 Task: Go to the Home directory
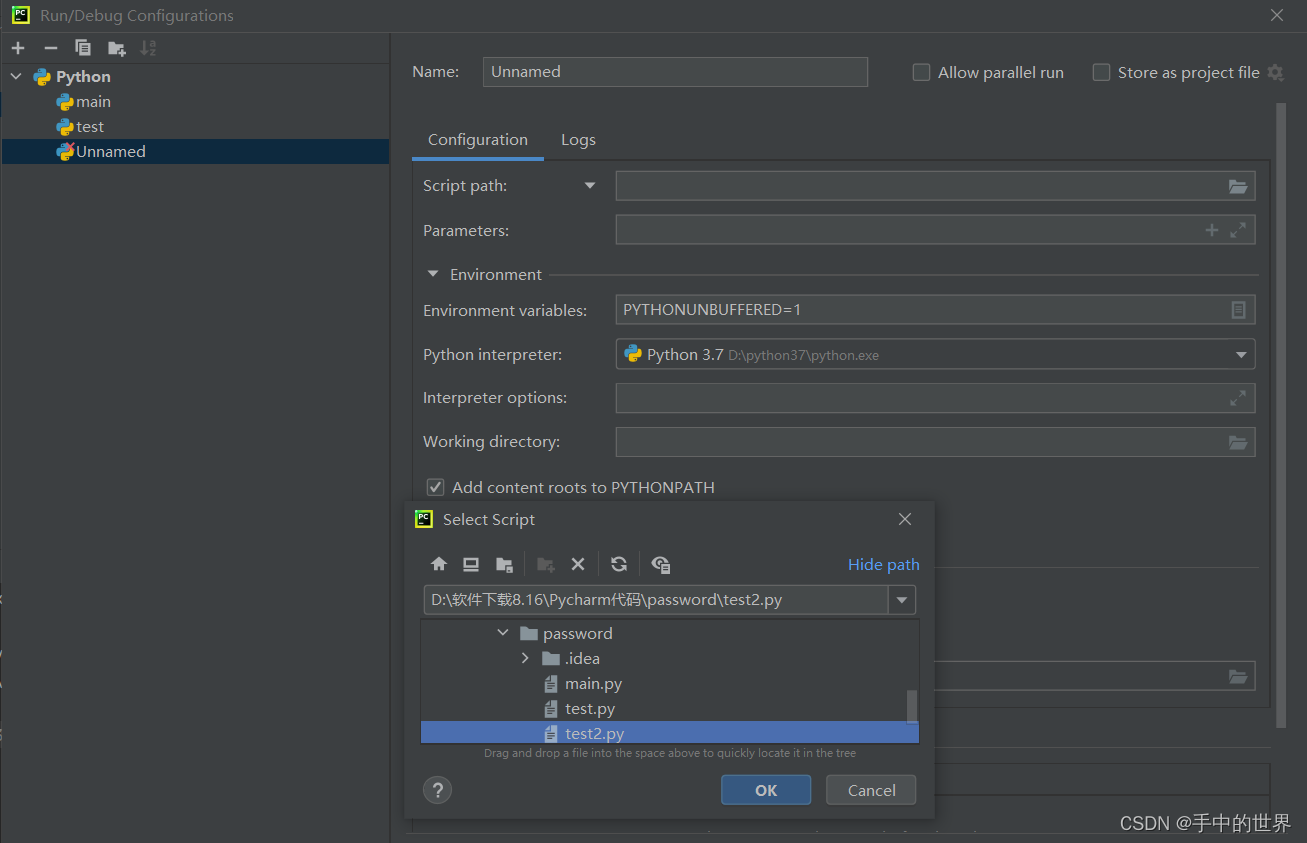click(439, 564)
